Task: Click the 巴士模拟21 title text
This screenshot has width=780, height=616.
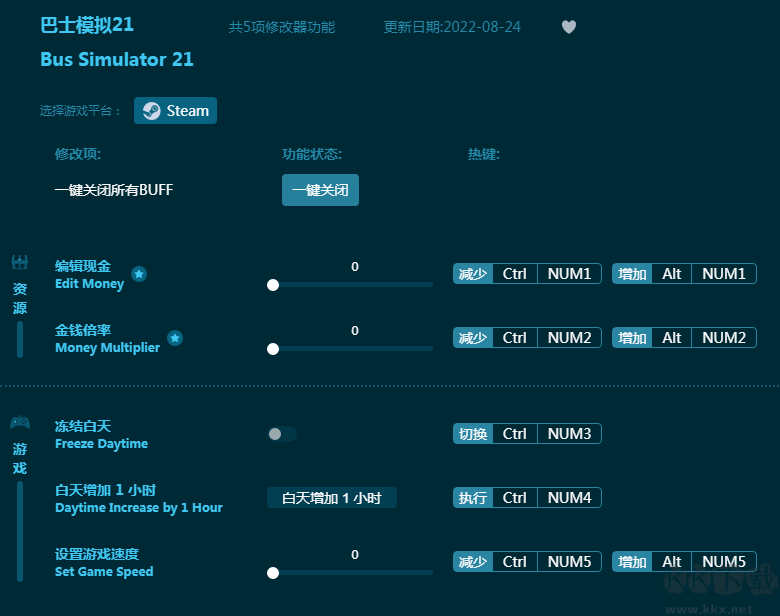Action: pyautogui.click(x=87, y=25)
